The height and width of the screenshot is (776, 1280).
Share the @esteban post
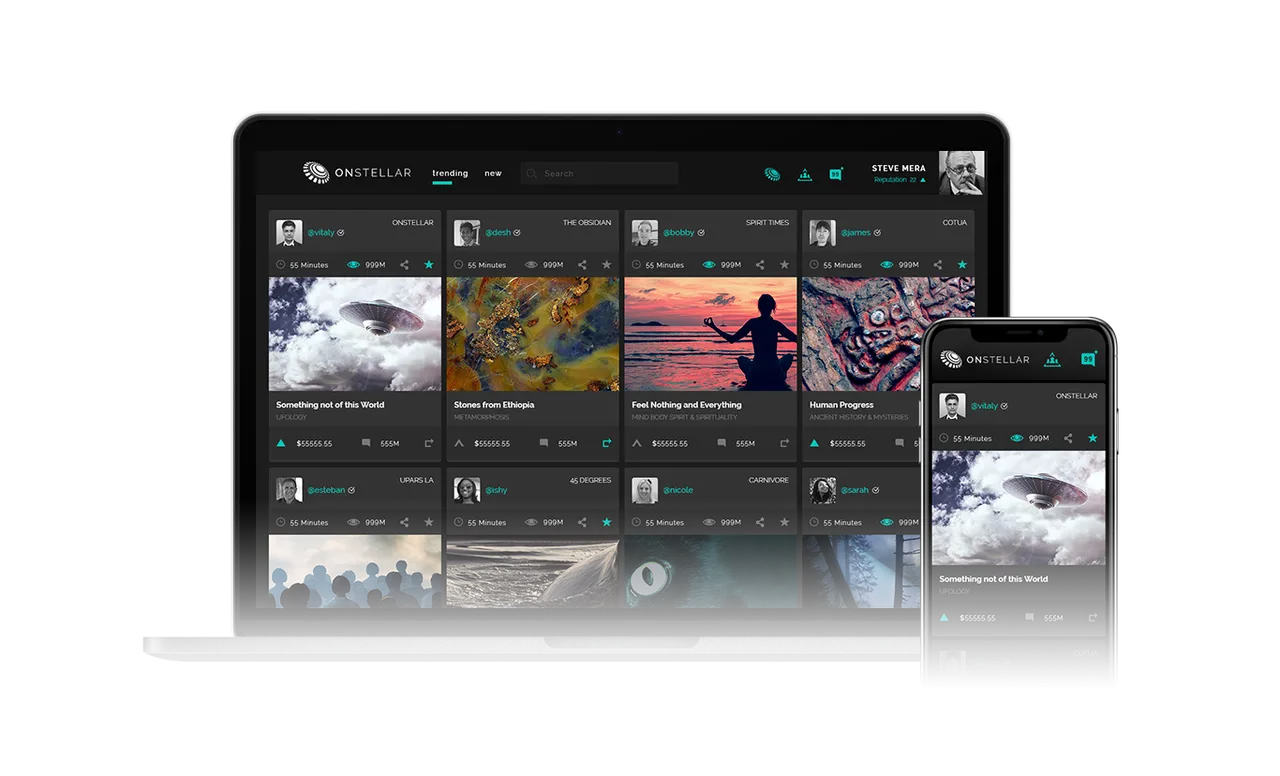click(x=404, y=522)
